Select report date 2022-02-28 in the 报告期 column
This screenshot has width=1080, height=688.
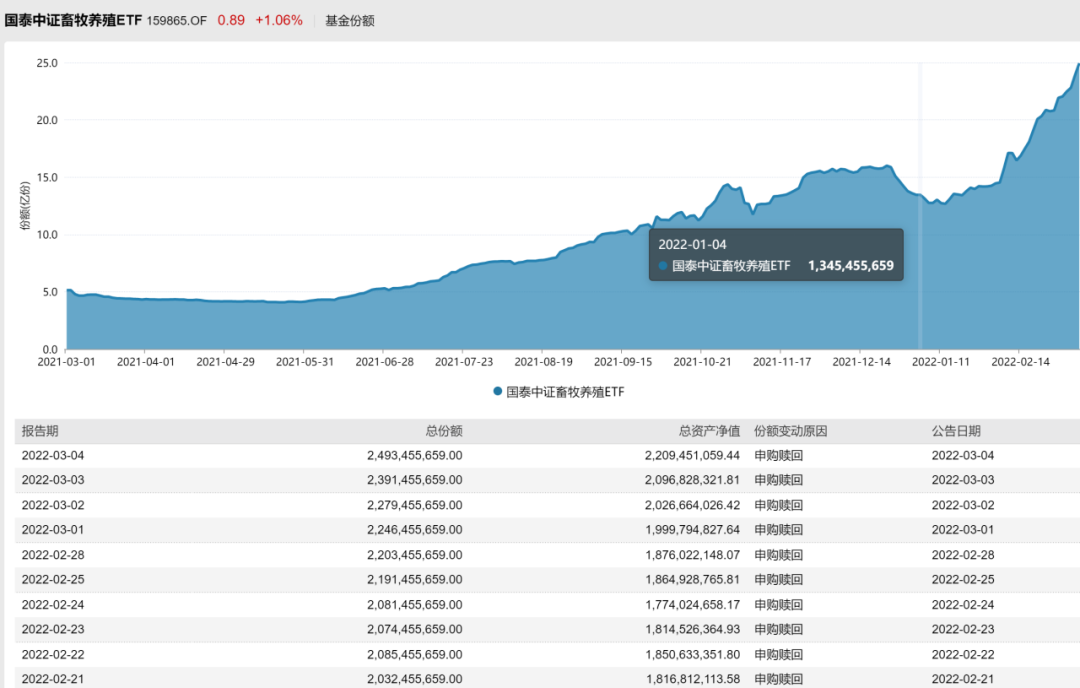click(x=53, y=554)
